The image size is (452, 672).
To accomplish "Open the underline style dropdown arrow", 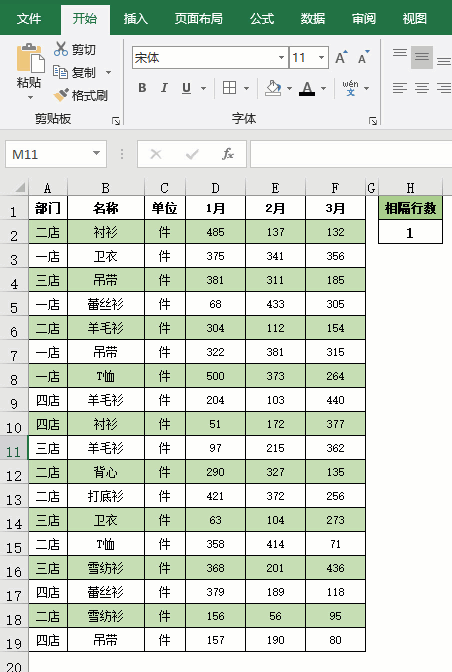I will coord(204,88).
